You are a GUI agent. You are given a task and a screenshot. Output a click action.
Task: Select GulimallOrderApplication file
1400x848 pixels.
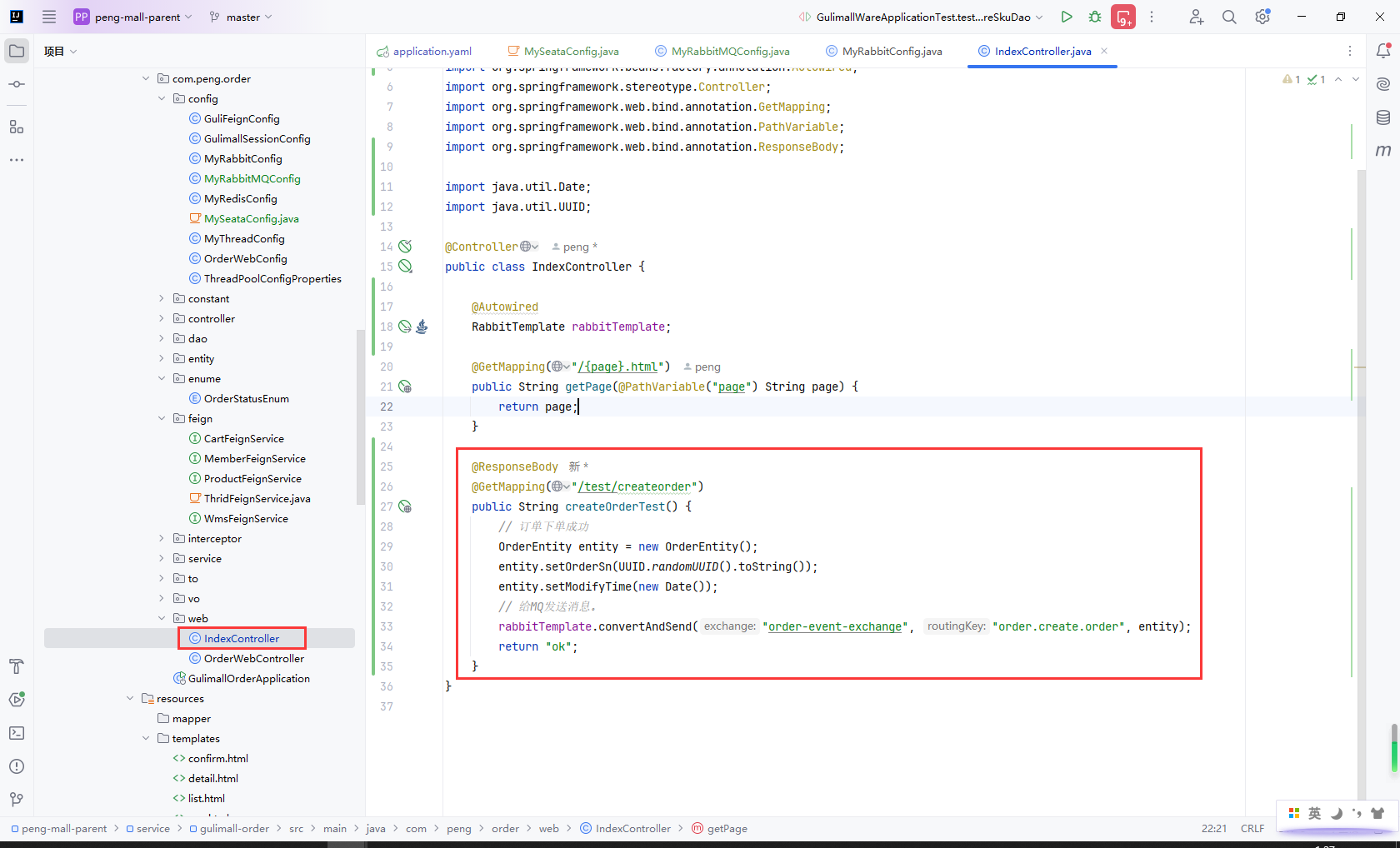click(249, 678)
